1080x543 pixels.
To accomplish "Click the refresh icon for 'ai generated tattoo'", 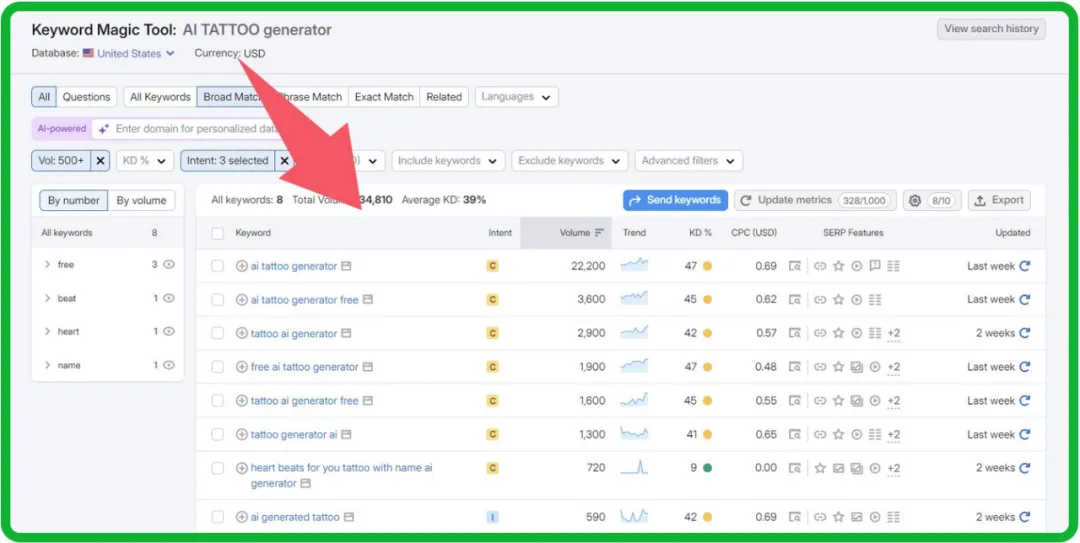I will pyautogui.click(x=1024, y=517).
